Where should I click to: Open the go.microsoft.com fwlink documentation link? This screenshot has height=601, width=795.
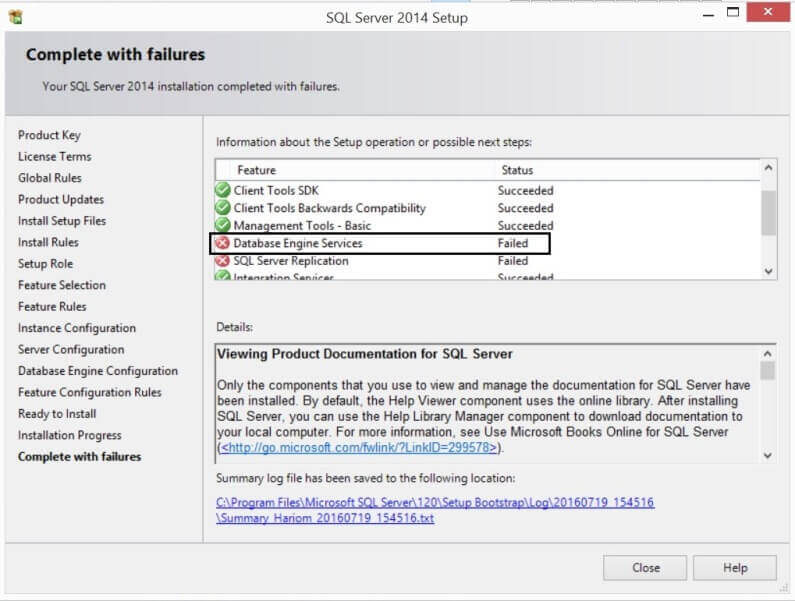359,447
